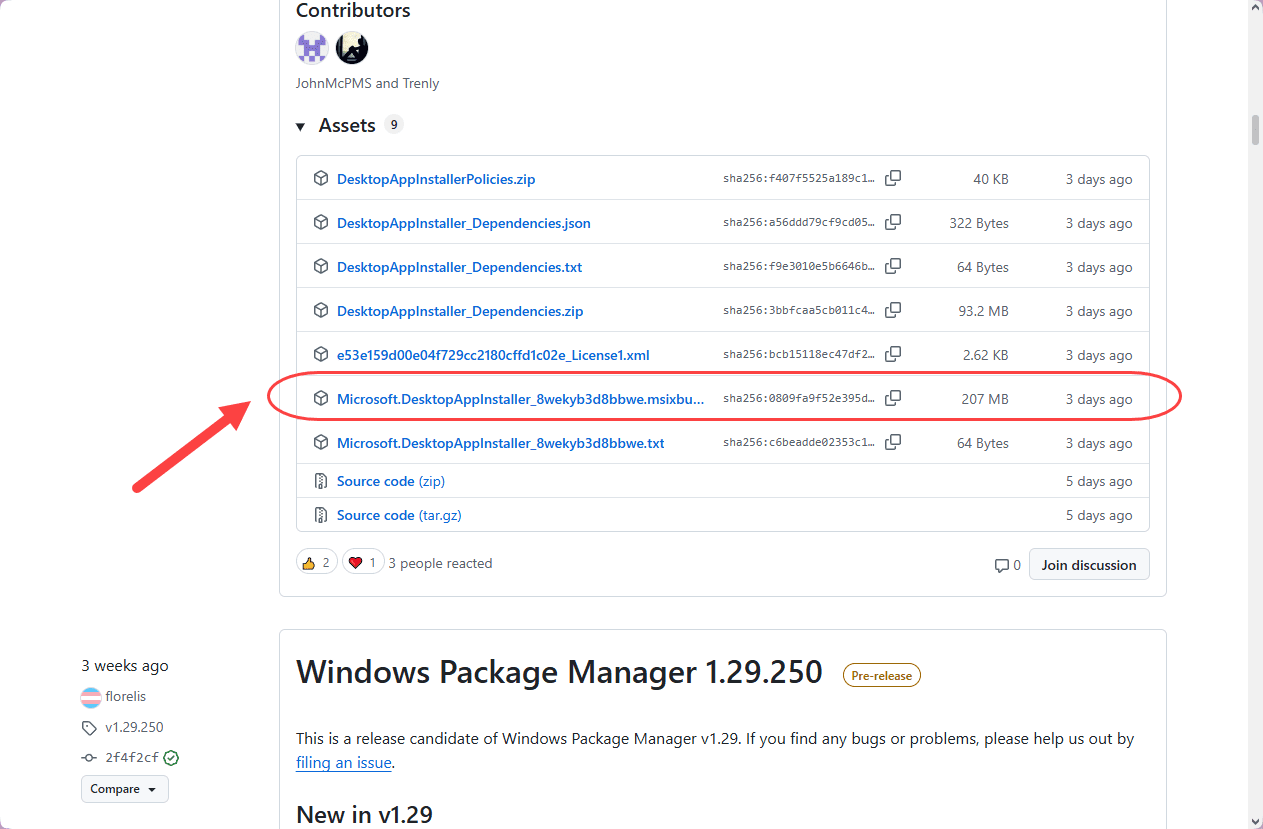Show verified commit checkmark details
The width and height of the screenshot is (1263, 829).
coord(171,758)
